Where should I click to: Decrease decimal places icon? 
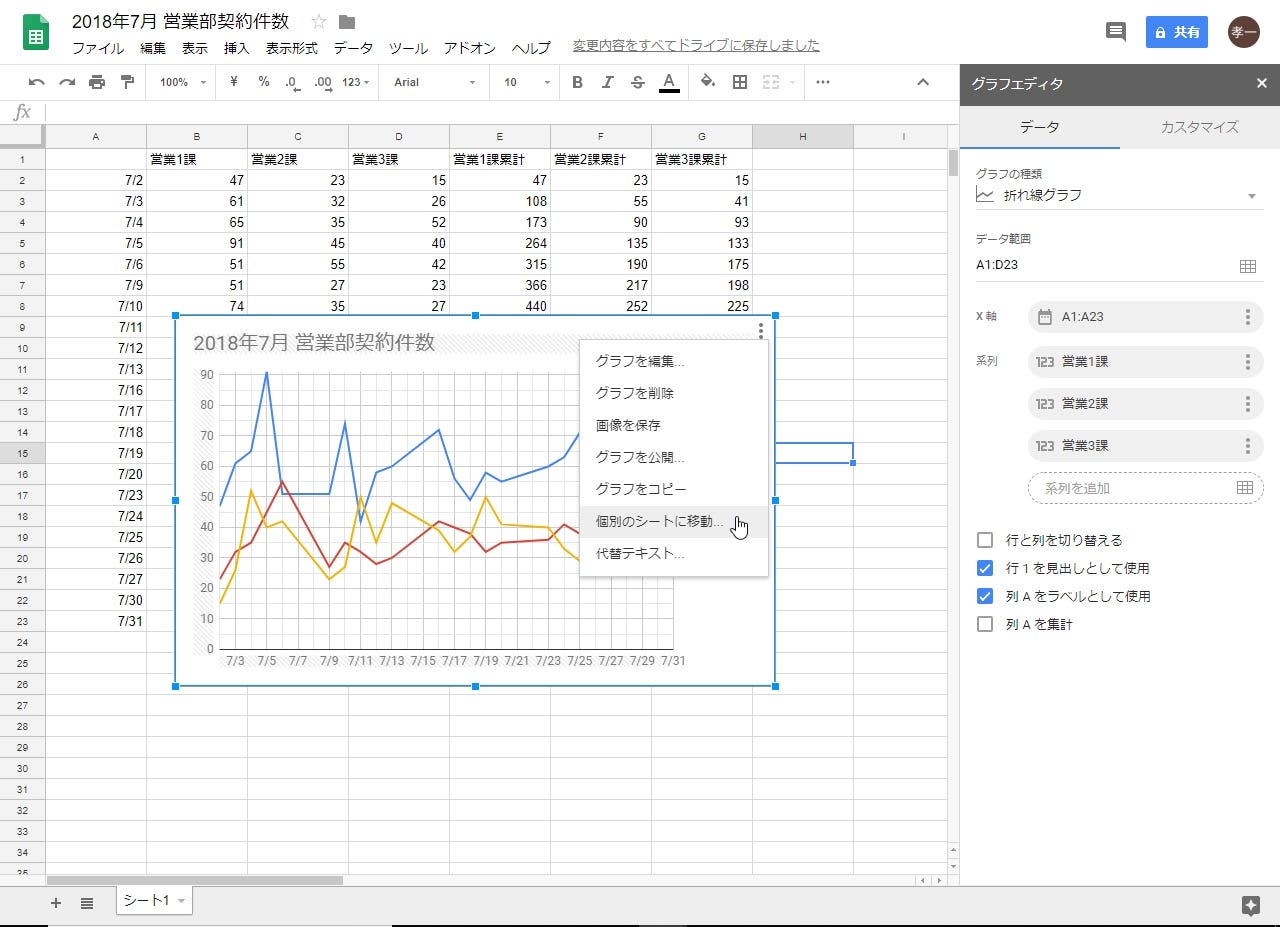(292, 82)
